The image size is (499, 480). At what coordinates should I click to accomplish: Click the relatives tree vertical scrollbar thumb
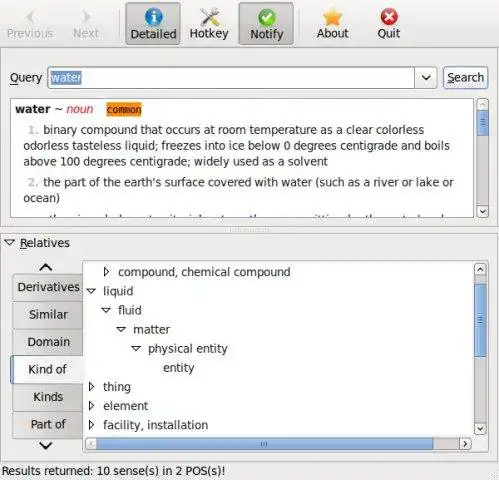(480, 321)
